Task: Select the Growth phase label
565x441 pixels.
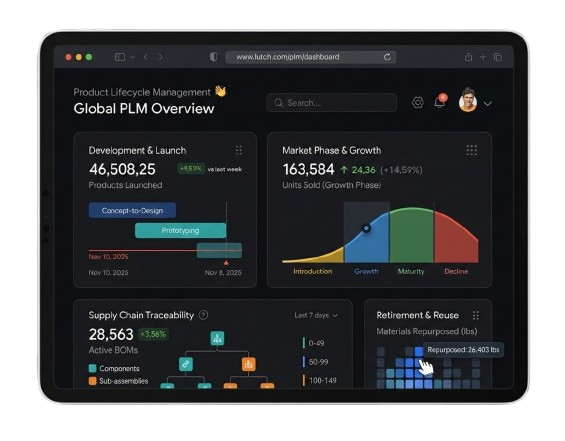Action: (366, 271)
